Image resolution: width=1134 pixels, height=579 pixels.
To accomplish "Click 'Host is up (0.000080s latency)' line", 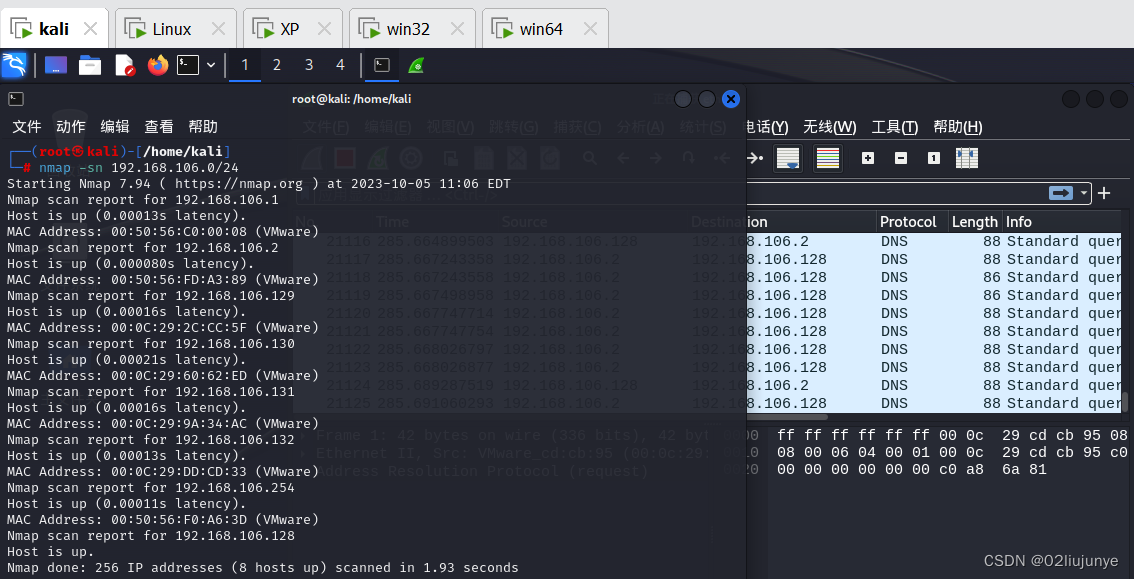I will (x=130, y=264).
